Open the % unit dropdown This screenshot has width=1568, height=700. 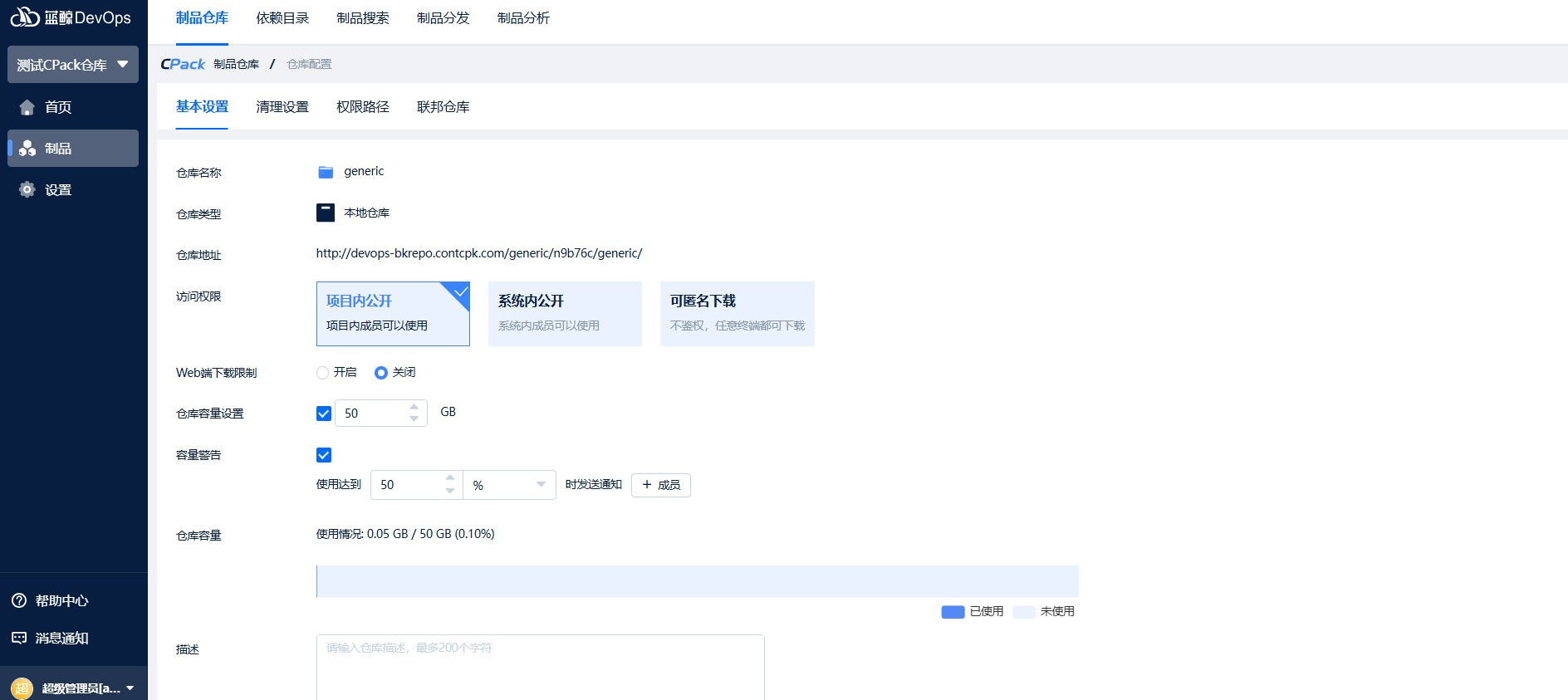pyautogui.click(x=509, y=485)
